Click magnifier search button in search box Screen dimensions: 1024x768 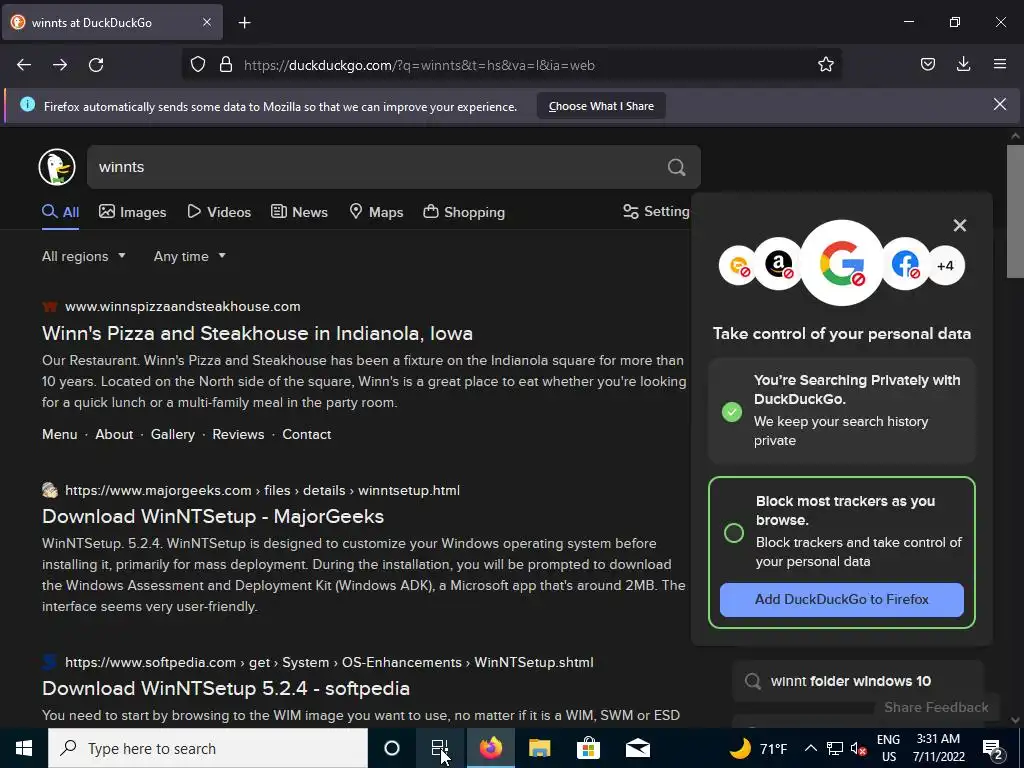coord(677,167)
